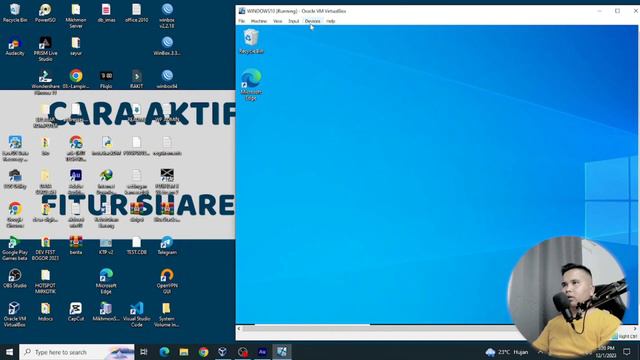The width and height of the screenshot is (640, 360).
Task: Select the Google Play Games beta shortcut
Action: pos(15,249)
